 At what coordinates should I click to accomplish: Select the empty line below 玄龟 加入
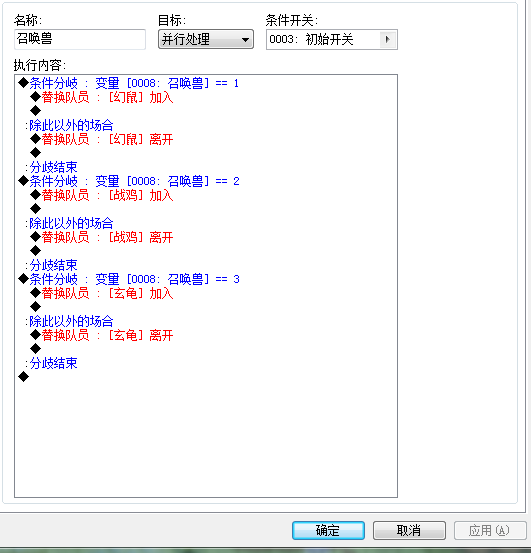tap(35, 307)
